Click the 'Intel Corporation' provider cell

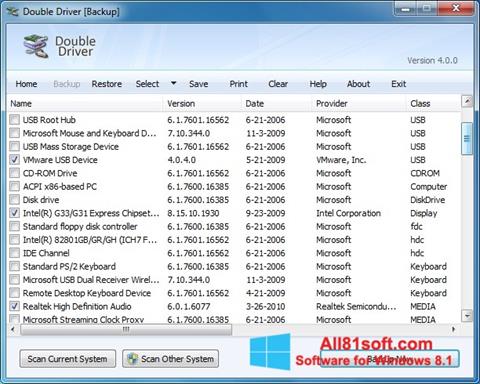(x=348, y=213)
